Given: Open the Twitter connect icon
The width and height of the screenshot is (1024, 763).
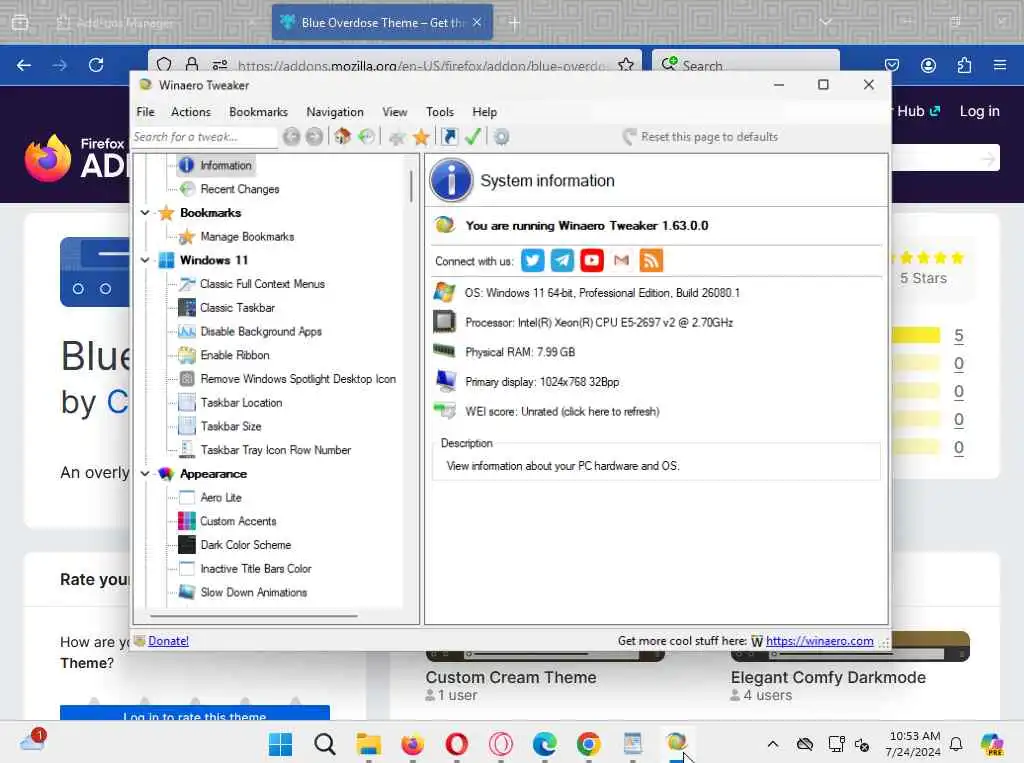Looking at the screenshot, I should click(x=532, y=261).
